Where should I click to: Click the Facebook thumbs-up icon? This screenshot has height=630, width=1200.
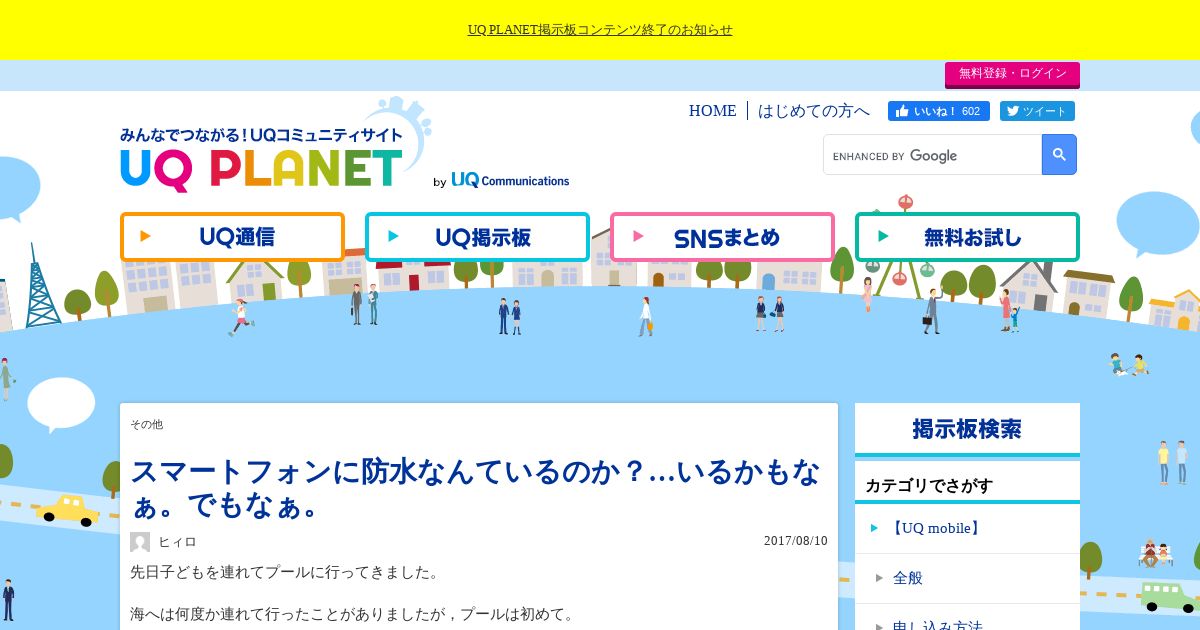point(902,111)
